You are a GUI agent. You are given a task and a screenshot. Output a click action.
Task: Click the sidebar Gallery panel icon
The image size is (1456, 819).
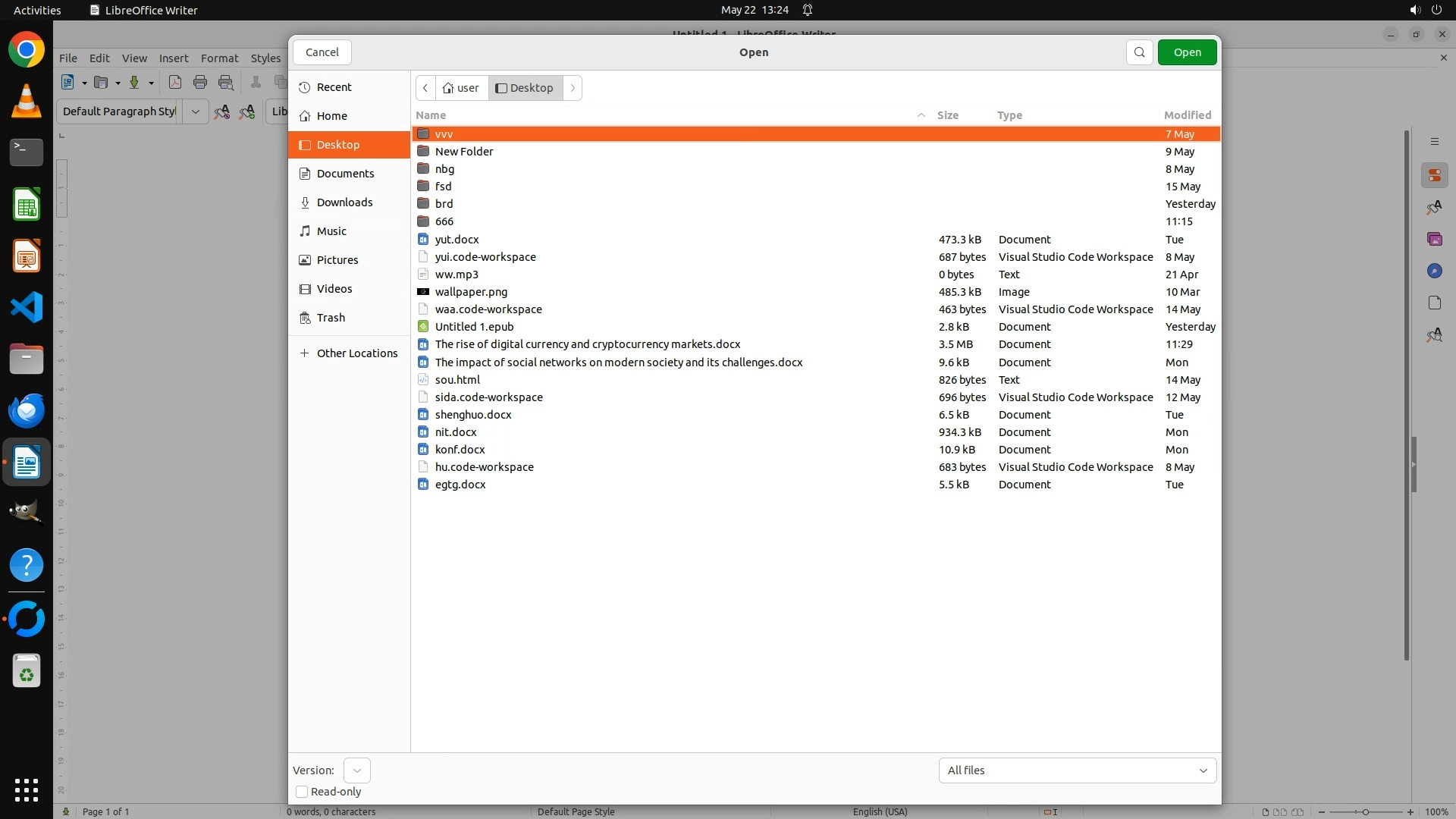click(1434, 240)
